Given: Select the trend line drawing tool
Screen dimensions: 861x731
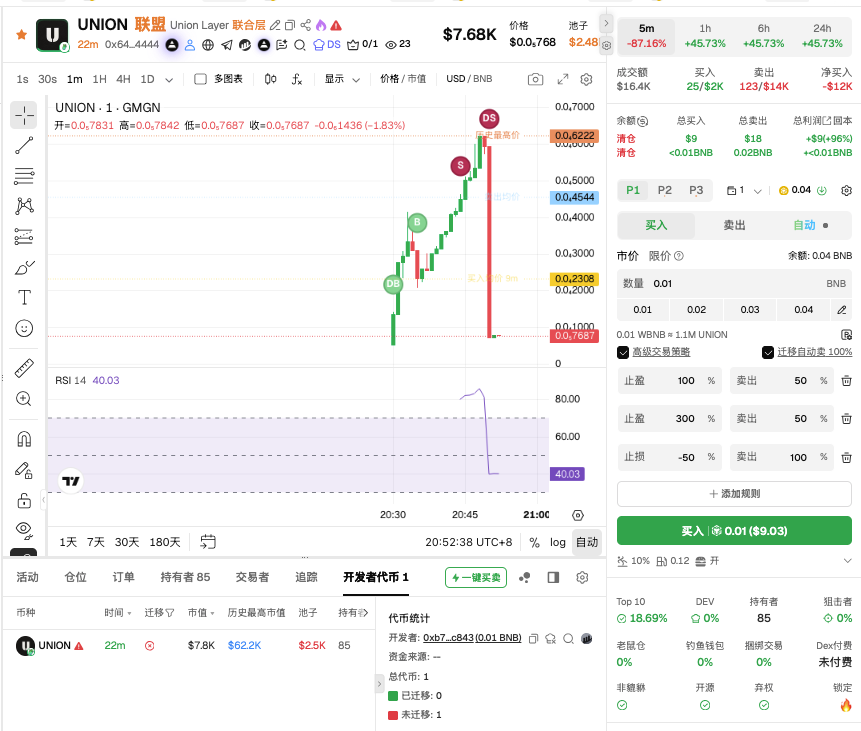Looking at the screenshot, I should point(24,146).
